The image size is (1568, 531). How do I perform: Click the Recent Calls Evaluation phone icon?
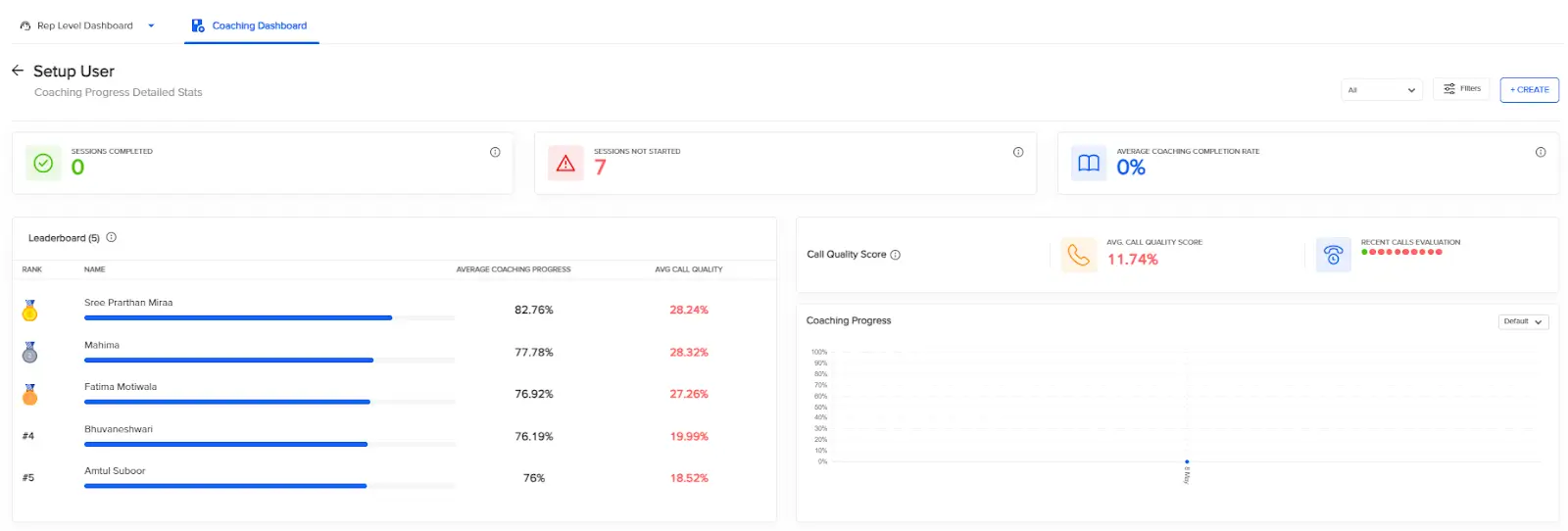(1333, 255)
